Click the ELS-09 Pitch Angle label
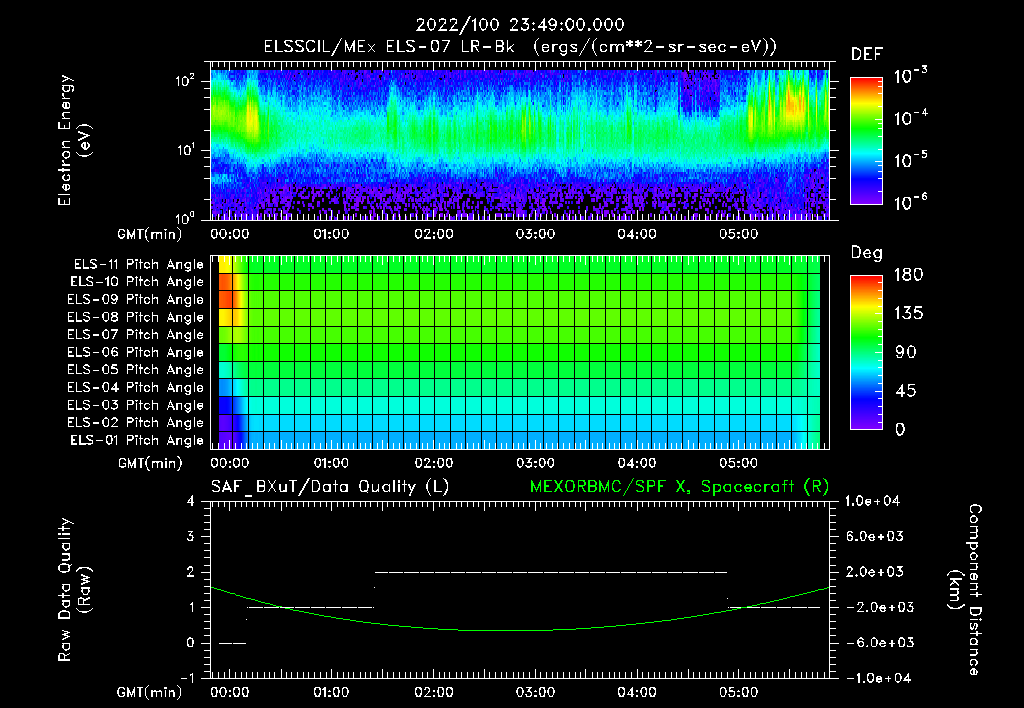 pyautogui.click(x=135, y=300)
